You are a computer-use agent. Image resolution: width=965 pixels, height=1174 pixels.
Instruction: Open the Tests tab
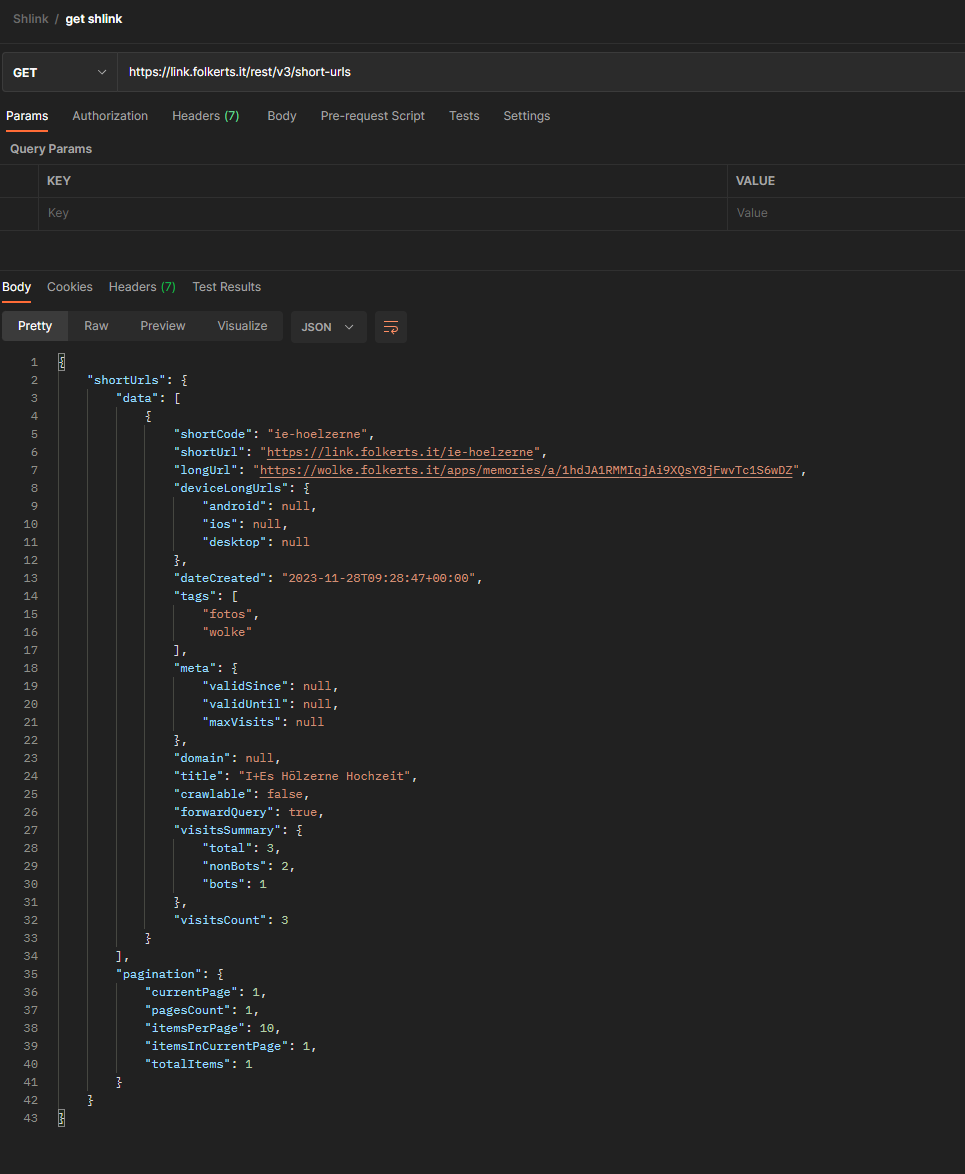click(464, 116)
